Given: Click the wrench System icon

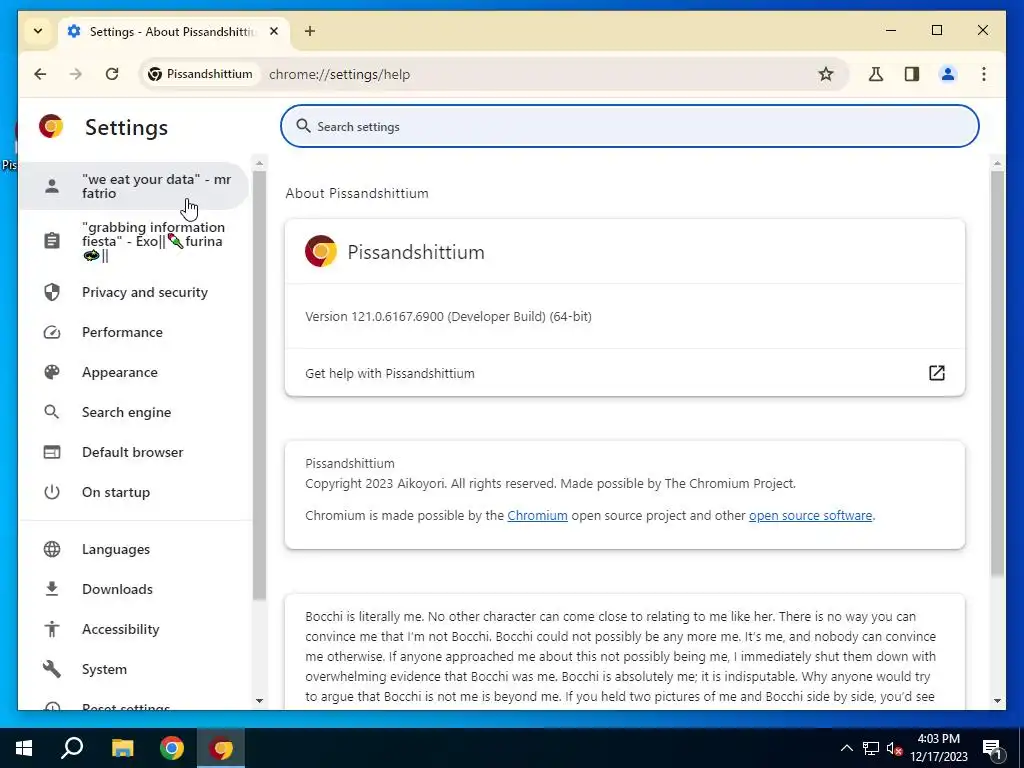Looking at the screenshot, I should (52, 669).
